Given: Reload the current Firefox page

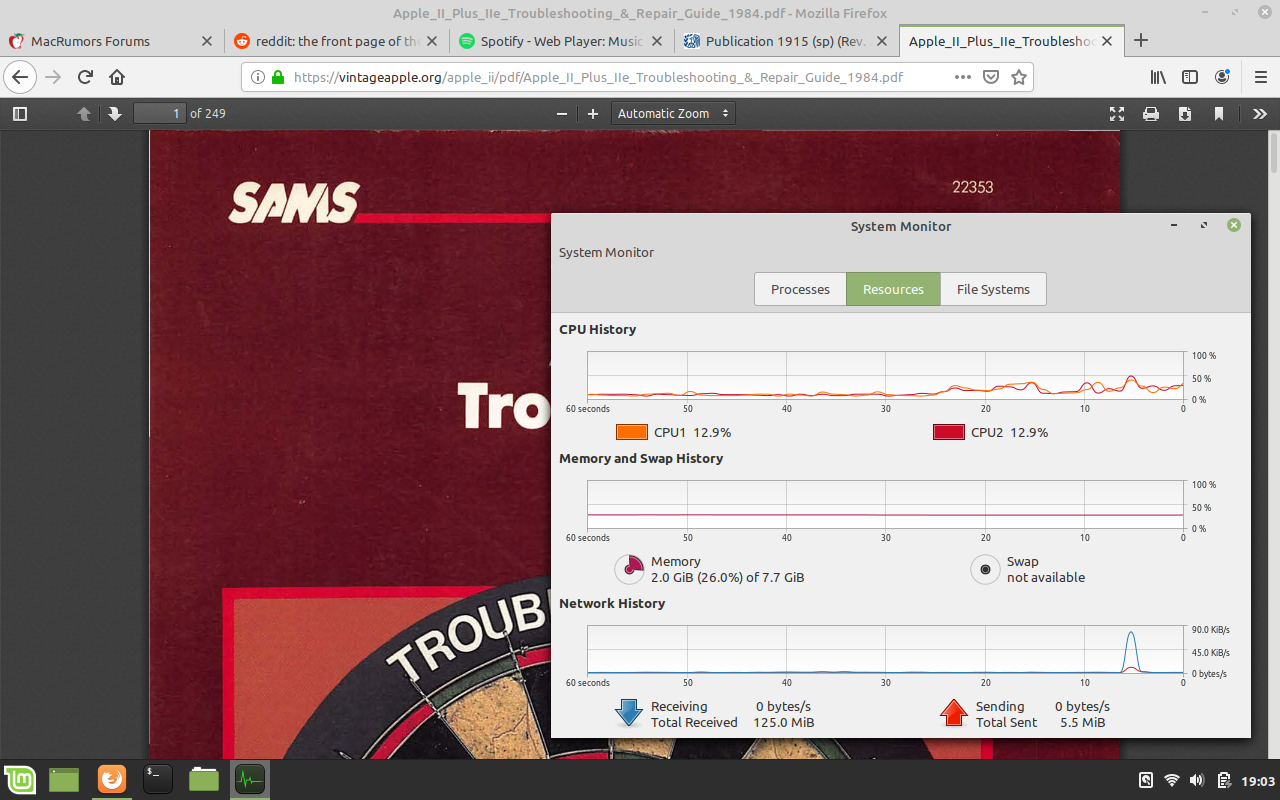Looking at the screenshot, I should click(85, 77).
